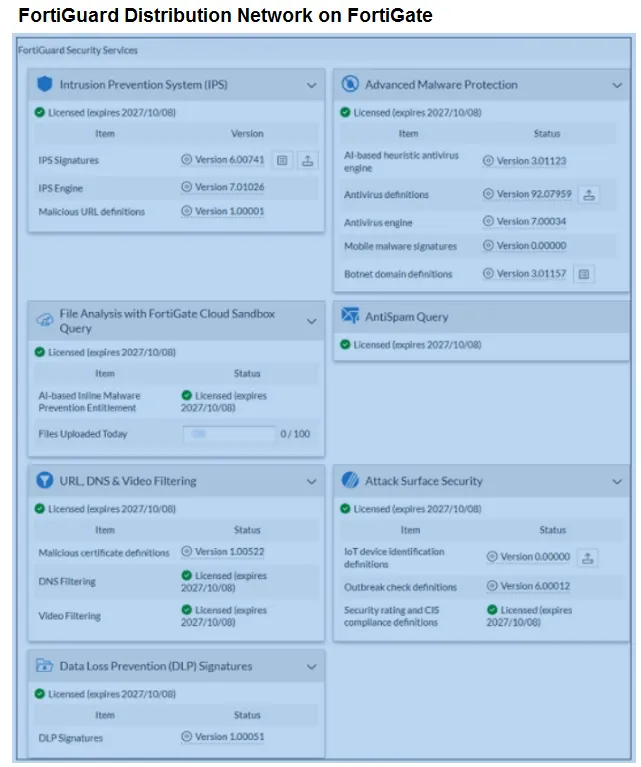Click Version 7.00034 for Antivirus engine

tap(531, 222)
